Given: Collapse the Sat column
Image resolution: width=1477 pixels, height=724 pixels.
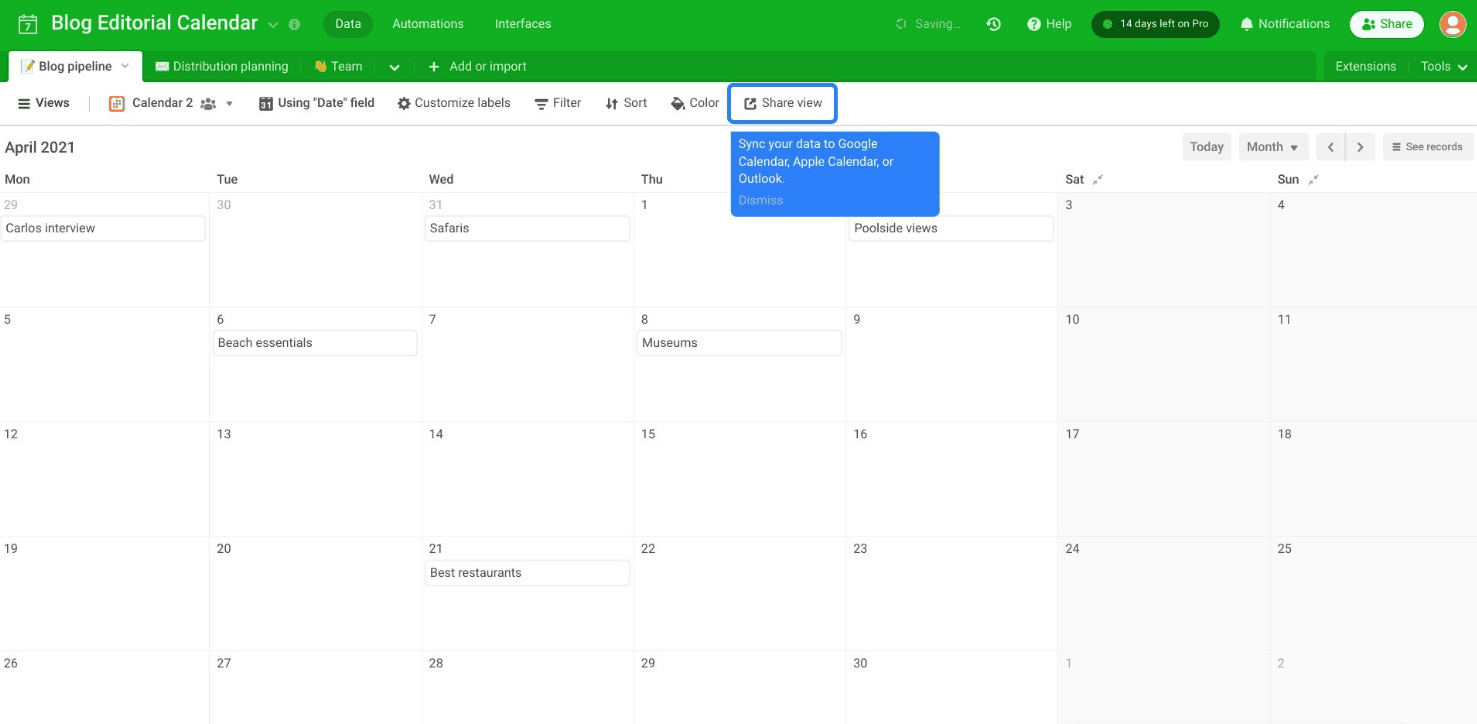Looking at the screenshot, I should pos(1097,180).
